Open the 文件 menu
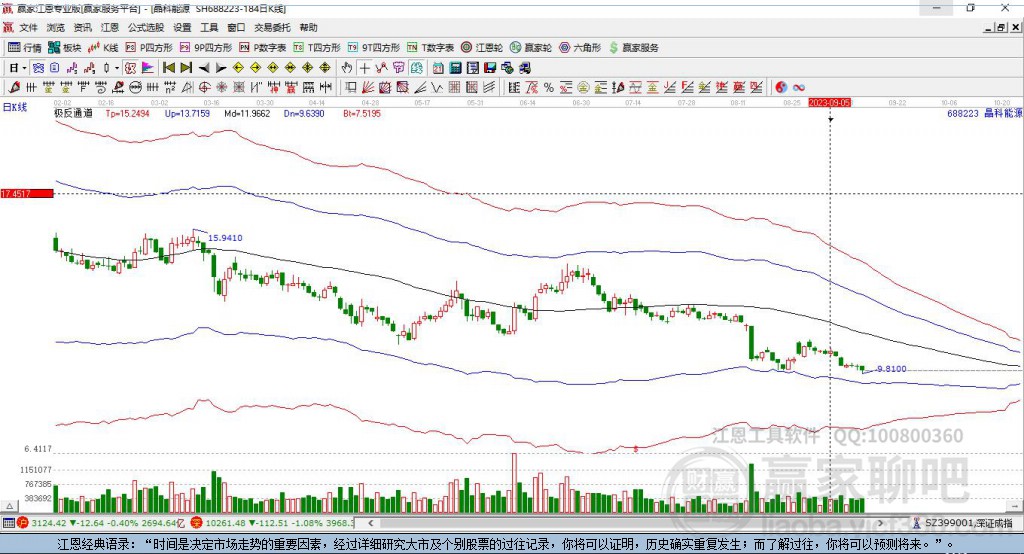This screenshot has width=1024, height=554. tap(29, 27)
